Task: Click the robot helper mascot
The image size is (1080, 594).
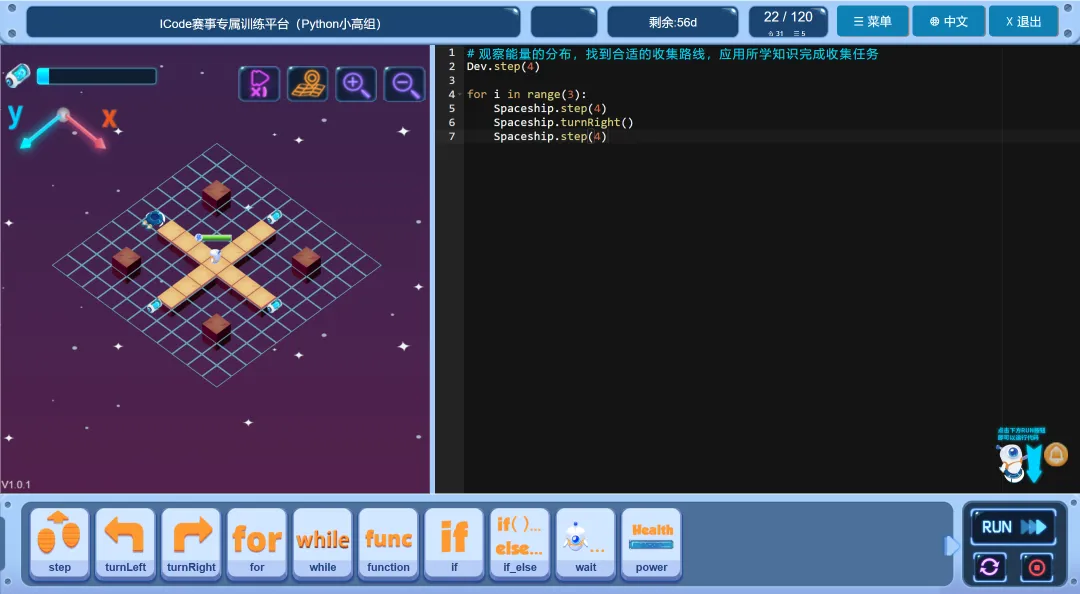Action: point(1011,462)
